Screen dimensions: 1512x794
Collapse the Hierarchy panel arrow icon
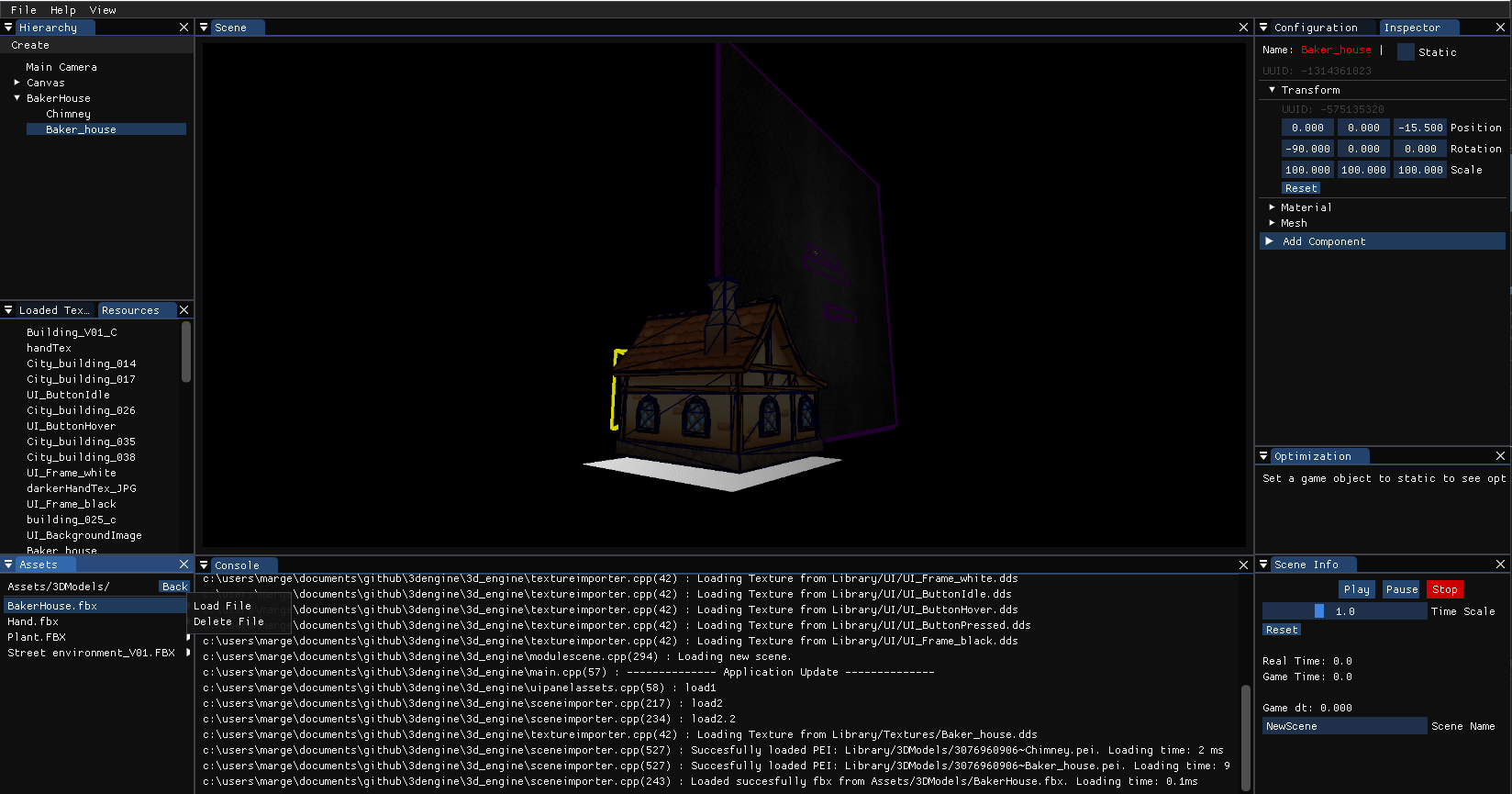[8, 28]
